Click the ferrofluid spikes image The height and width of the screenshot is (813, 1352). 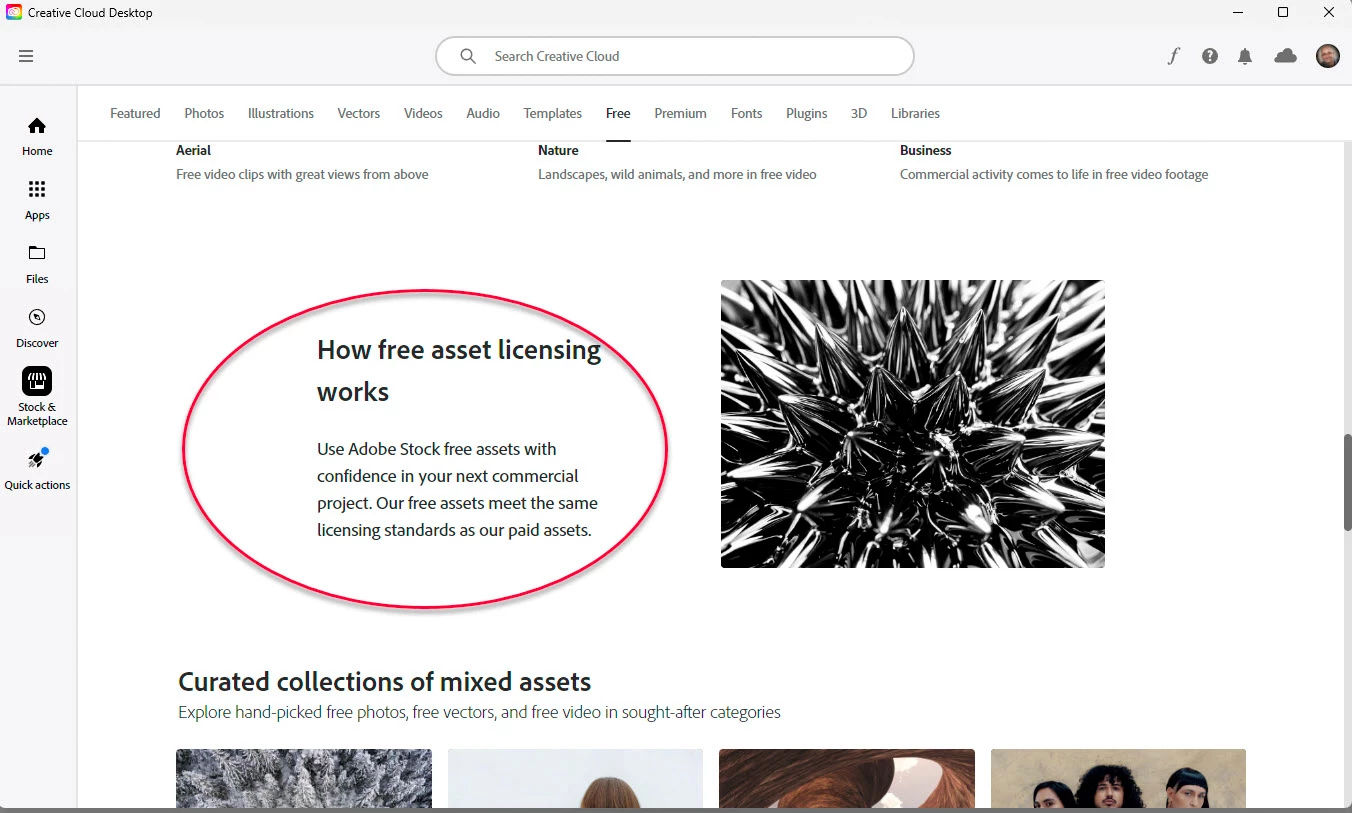[x=913, y=424]
